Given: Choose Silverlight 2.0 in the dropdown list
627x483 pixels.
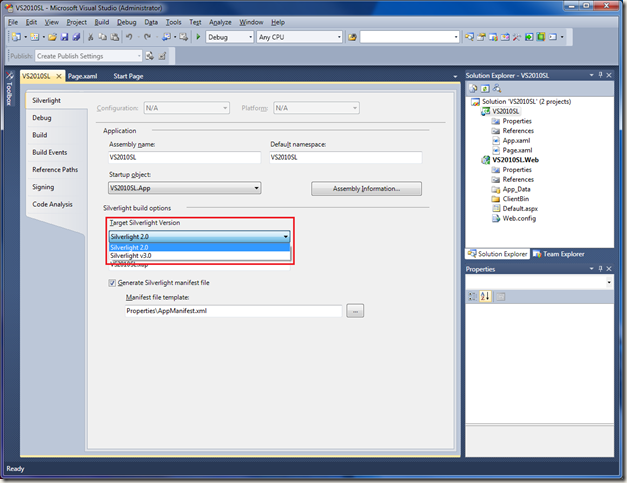Looking at the screenshot, I should click(200, 247).
